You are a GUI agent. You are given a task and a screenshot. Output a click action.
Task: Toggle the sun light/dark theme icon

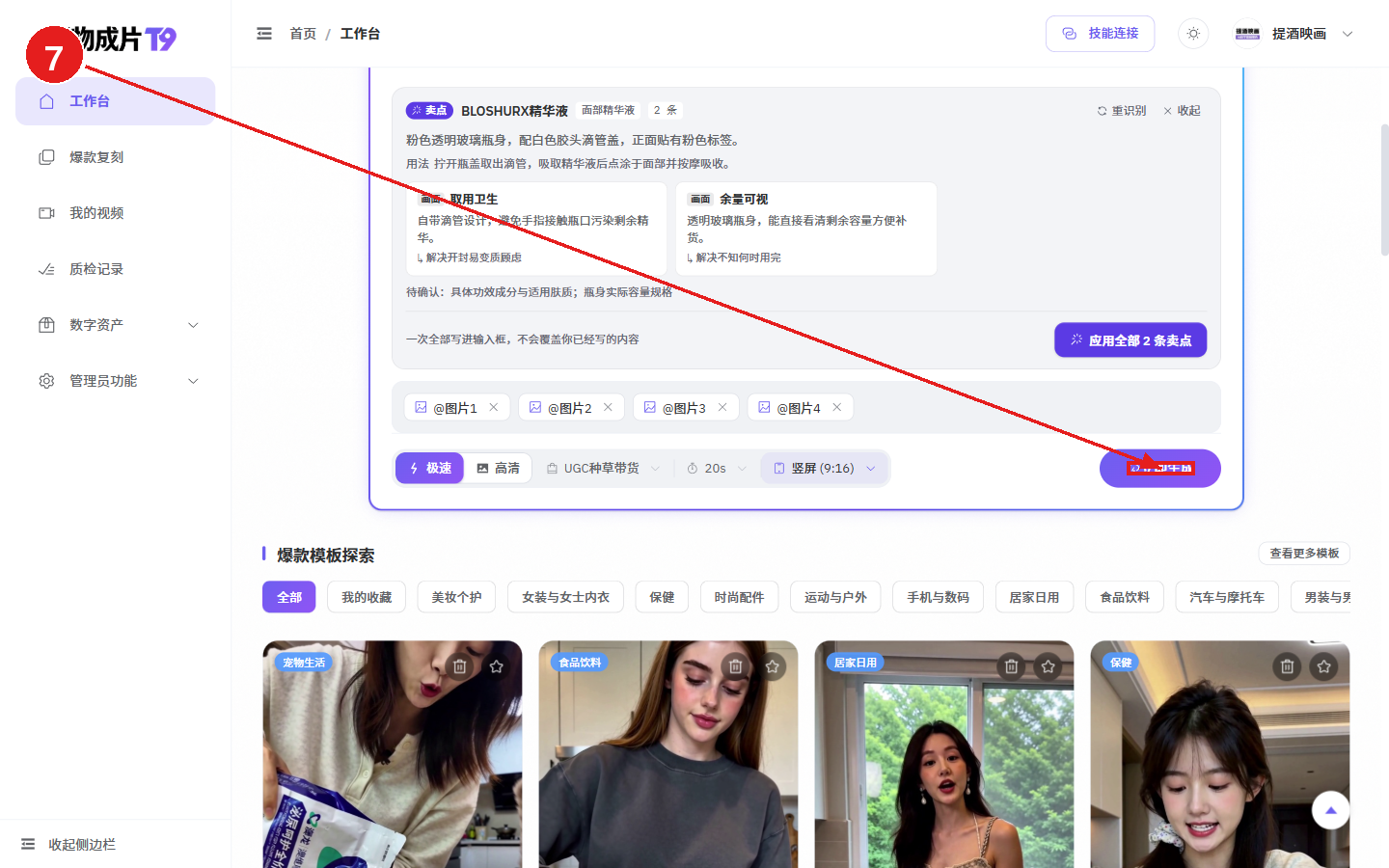coord(1193,34)
